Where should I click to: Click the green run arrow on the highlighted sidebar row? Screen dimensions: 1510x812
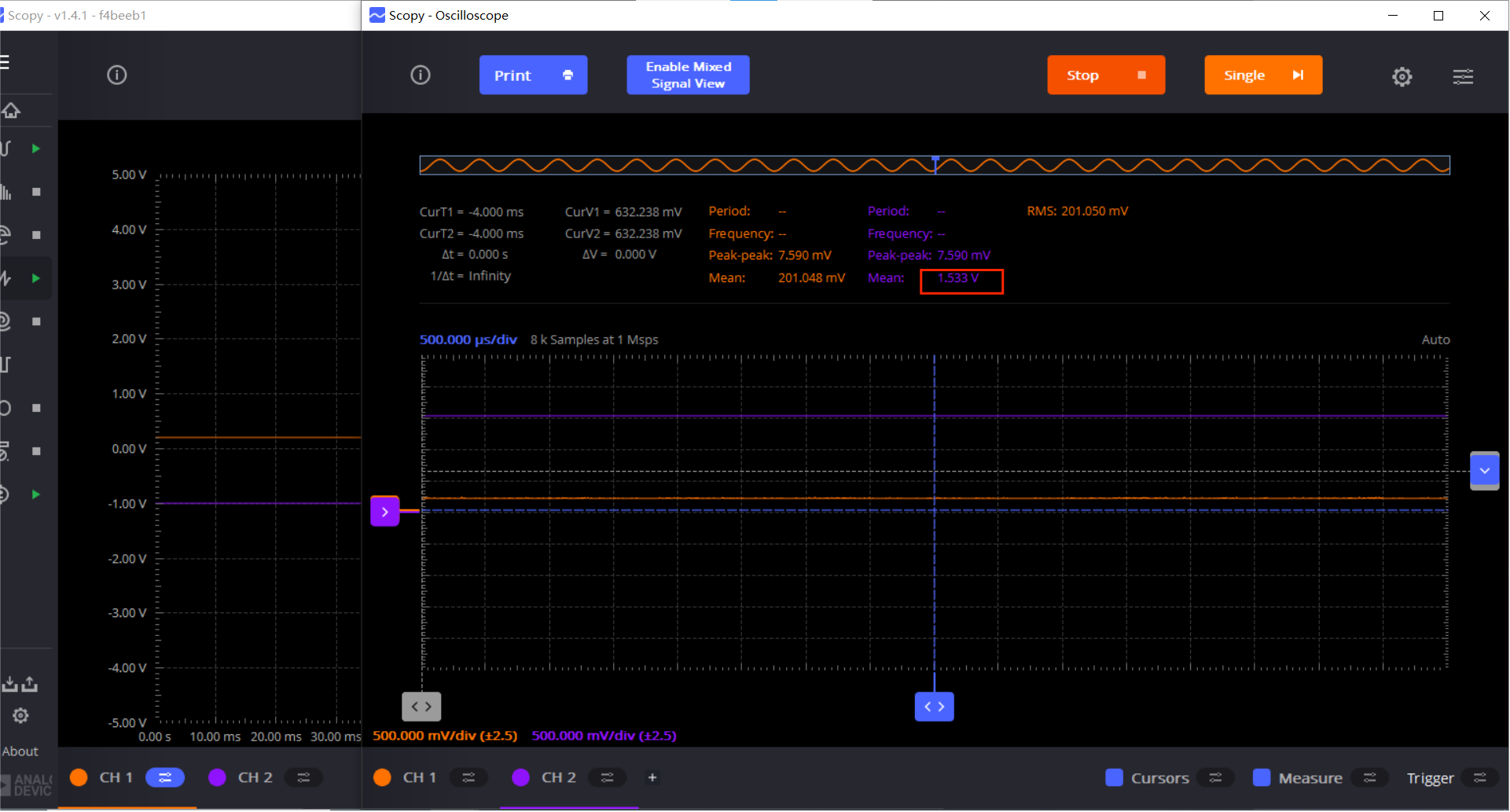35,278
